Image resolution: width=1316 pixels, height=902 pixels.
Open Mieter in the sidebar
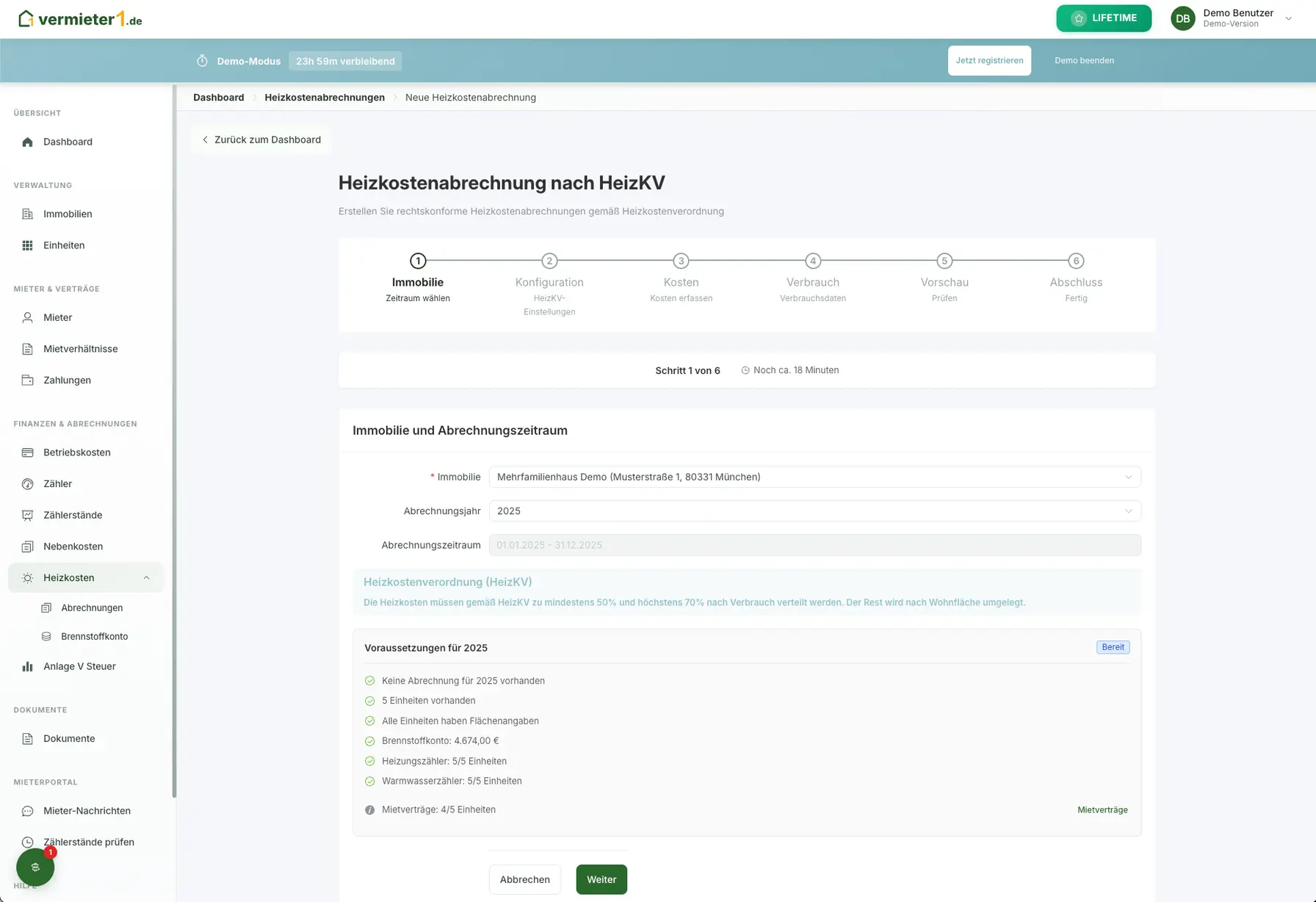86,317
